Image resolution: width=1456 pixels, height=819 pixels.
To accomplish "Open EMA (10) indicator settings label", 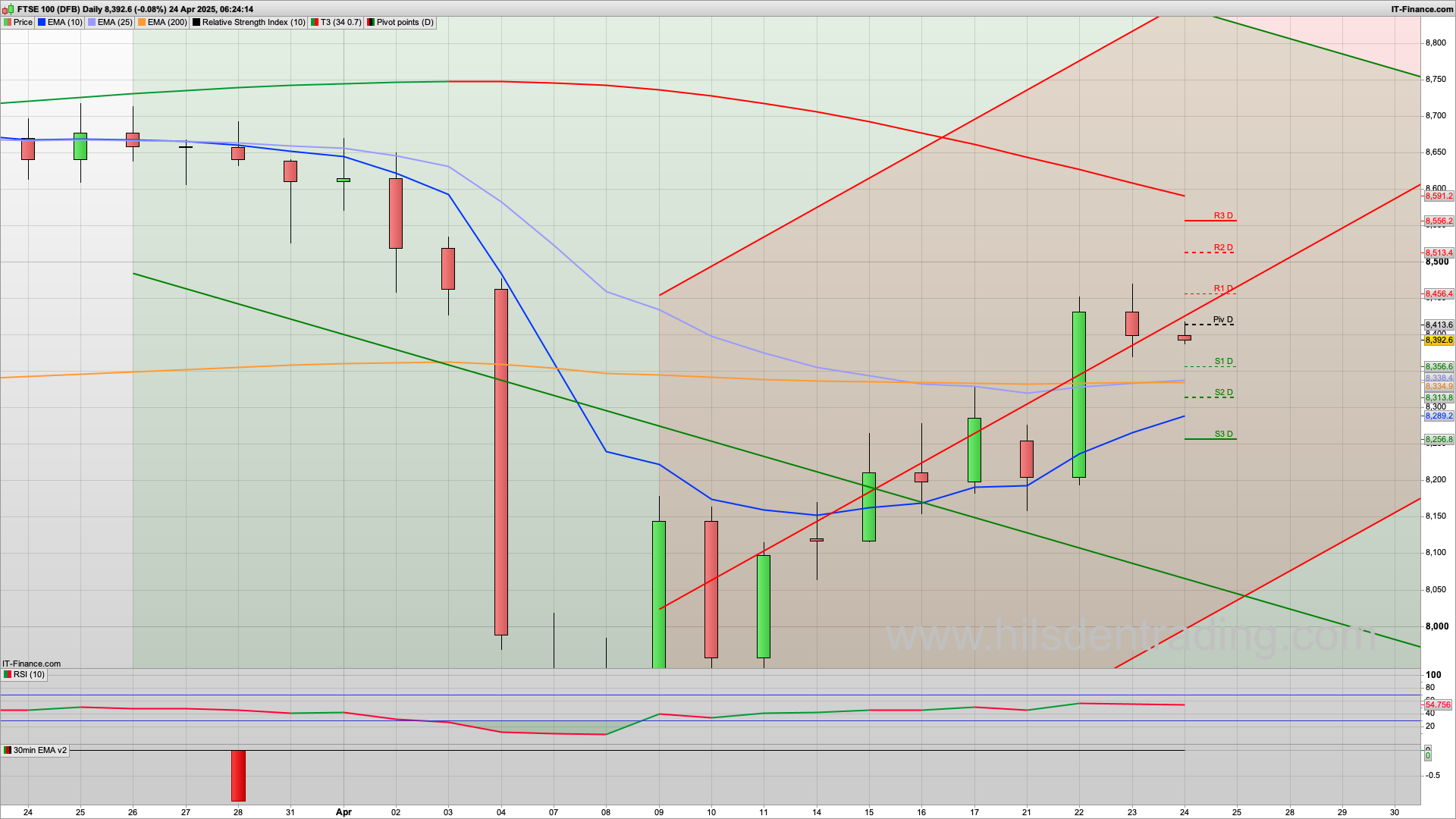I will click(x=65, y=23).
